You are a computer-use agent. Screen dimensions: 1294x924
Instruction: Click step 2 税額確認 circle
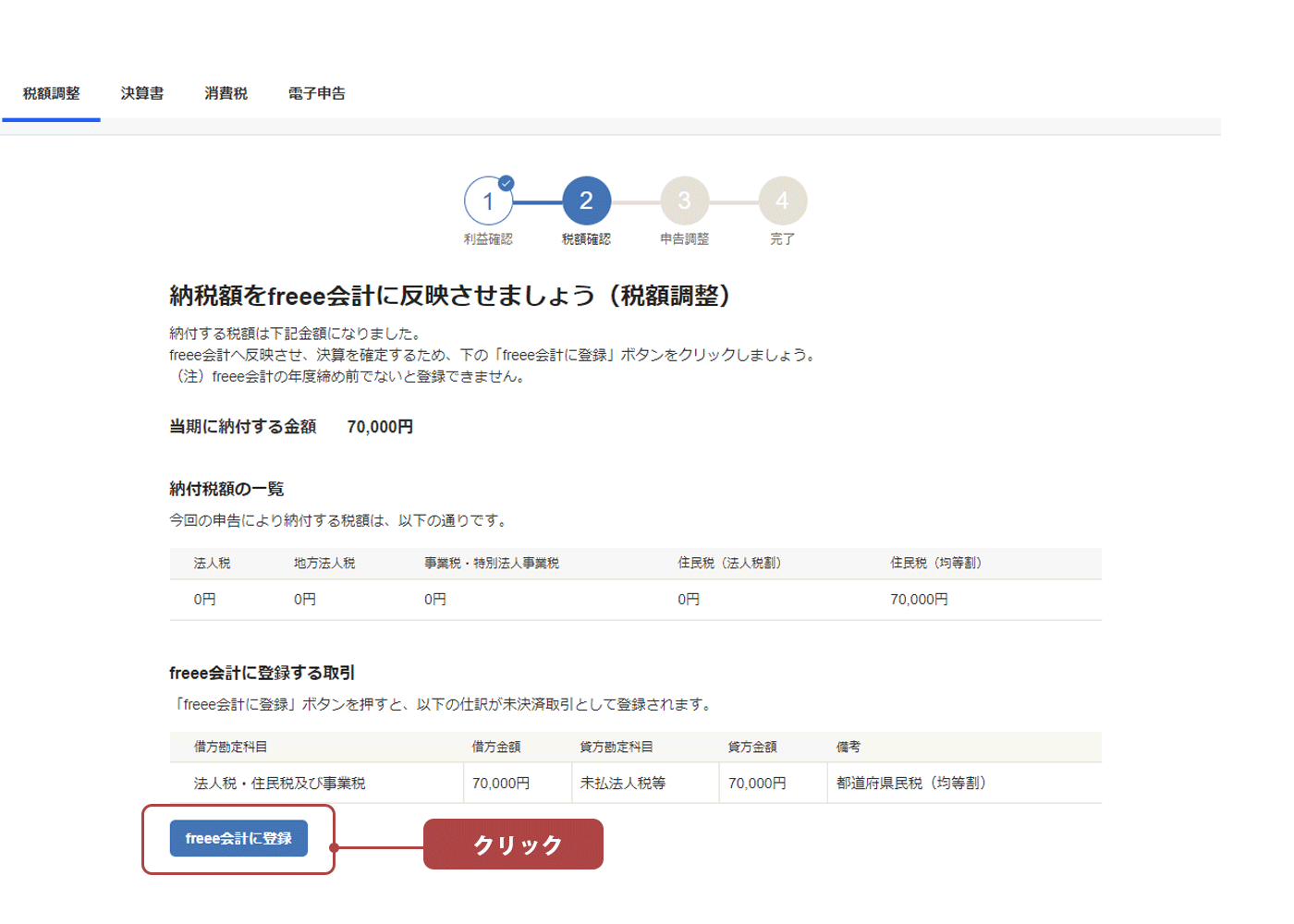click(x=586, y=201)
